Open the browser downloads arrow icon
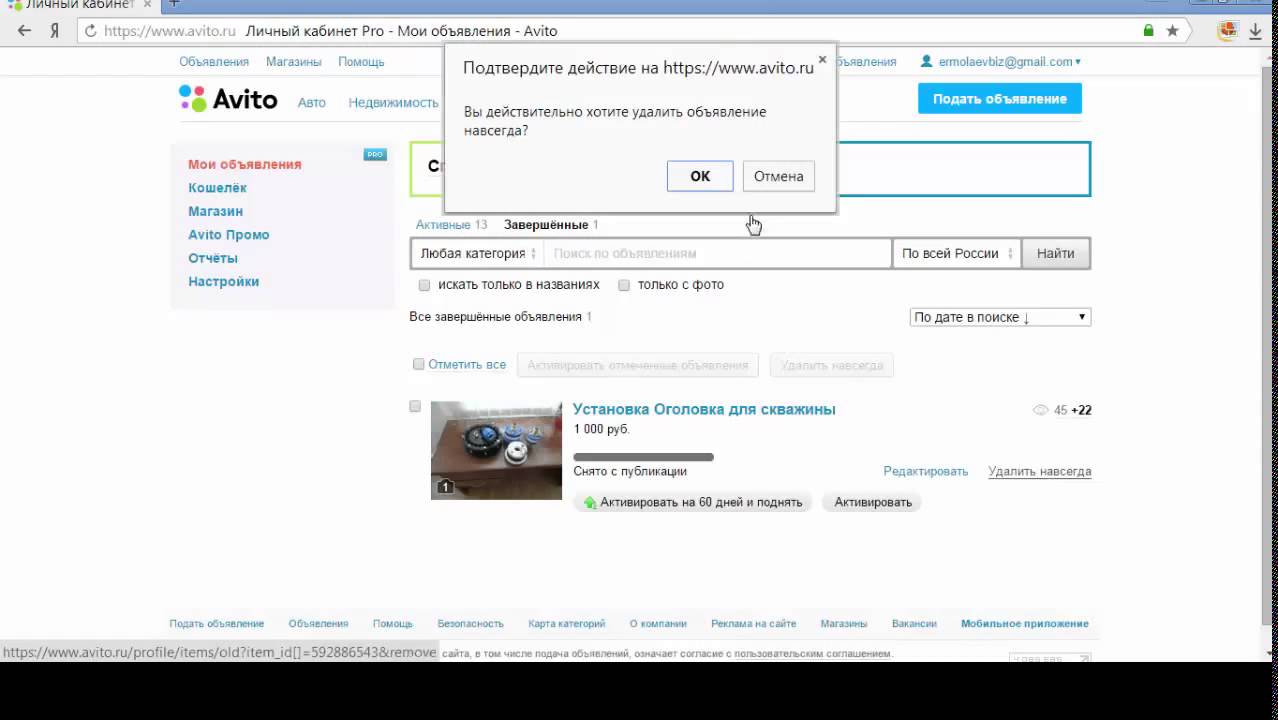Image resolution: width=1278 pixels, height=720 pixels. [x=1256, y=31]
